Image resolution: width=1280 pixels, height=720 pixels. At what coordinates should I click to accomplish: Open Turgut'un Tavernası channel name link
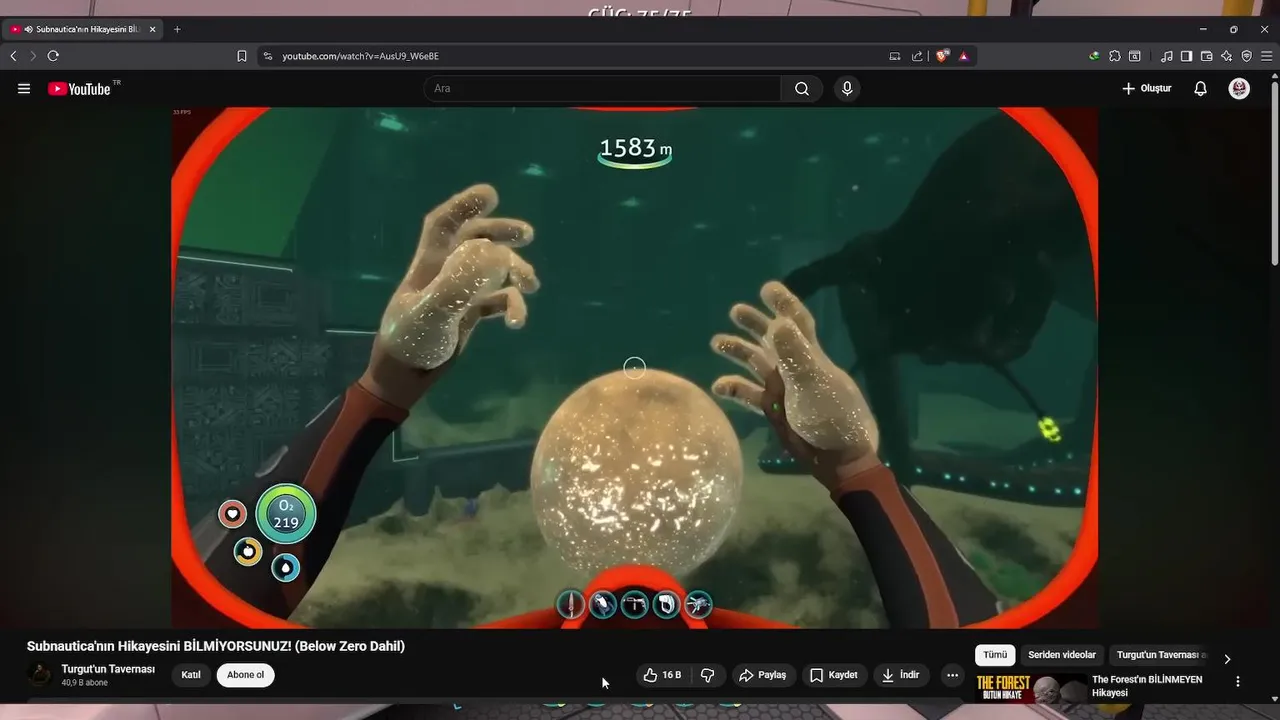tap(108, 669)
